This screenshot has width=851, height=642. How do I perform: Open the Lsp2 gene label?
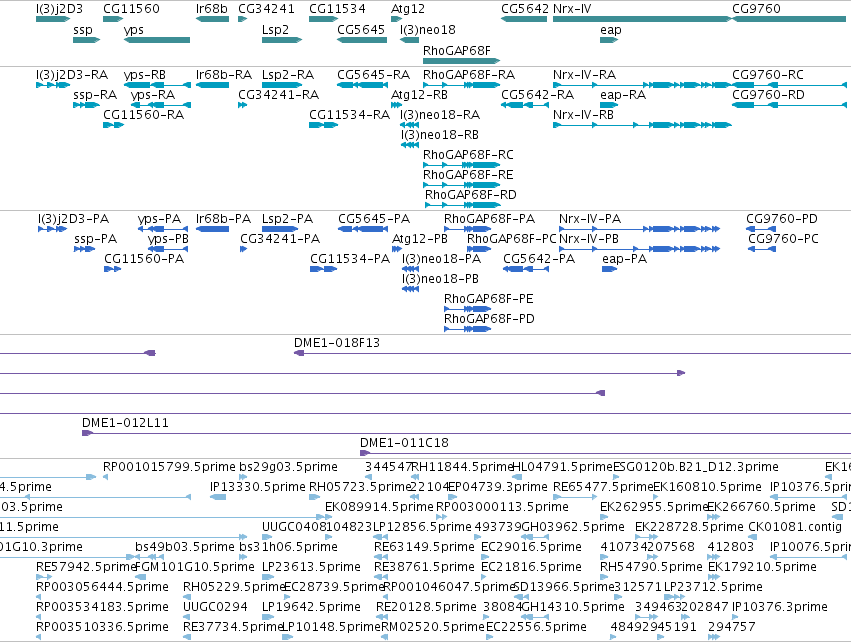click(x=275, y=30)
